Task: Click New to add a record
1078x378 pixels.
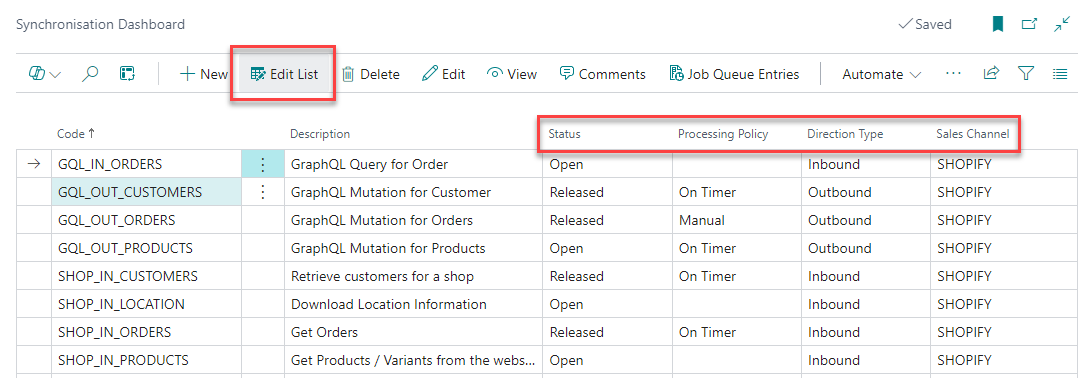Action: (204, 74)
